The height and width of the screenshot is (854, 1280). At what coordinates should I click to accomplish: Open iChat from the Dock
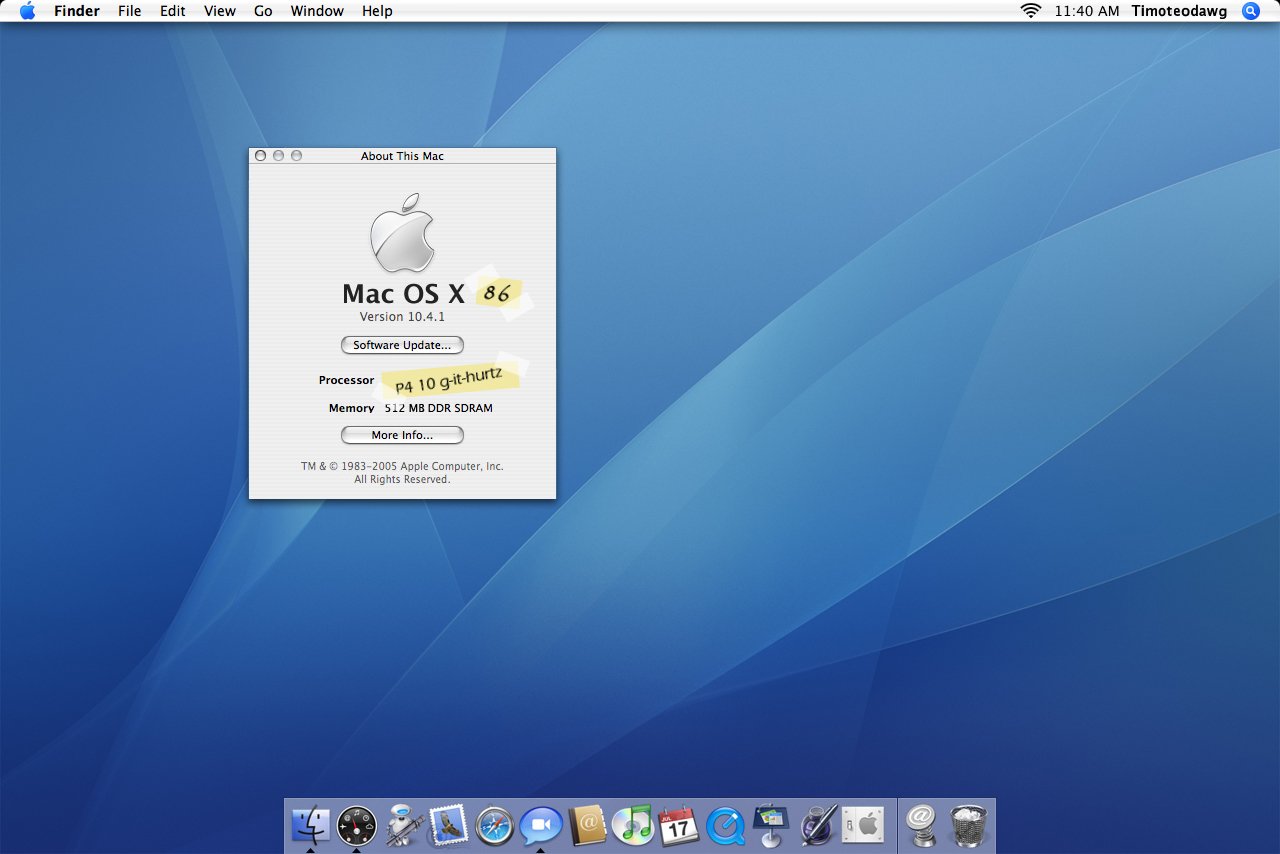540,825
